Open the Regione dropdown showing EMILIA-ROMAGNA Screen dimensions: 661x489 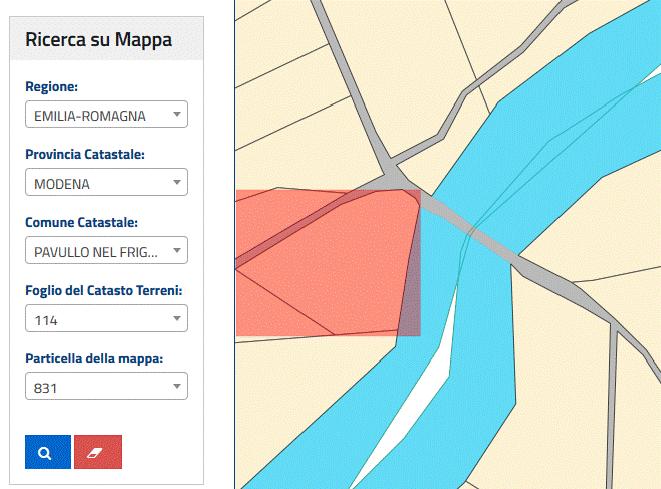tap(105, 115)
